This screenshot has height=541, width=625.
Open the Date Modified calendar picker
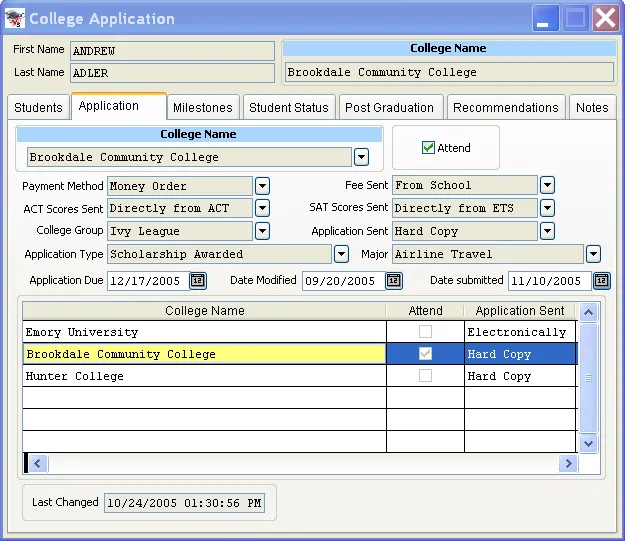point(394,281)
